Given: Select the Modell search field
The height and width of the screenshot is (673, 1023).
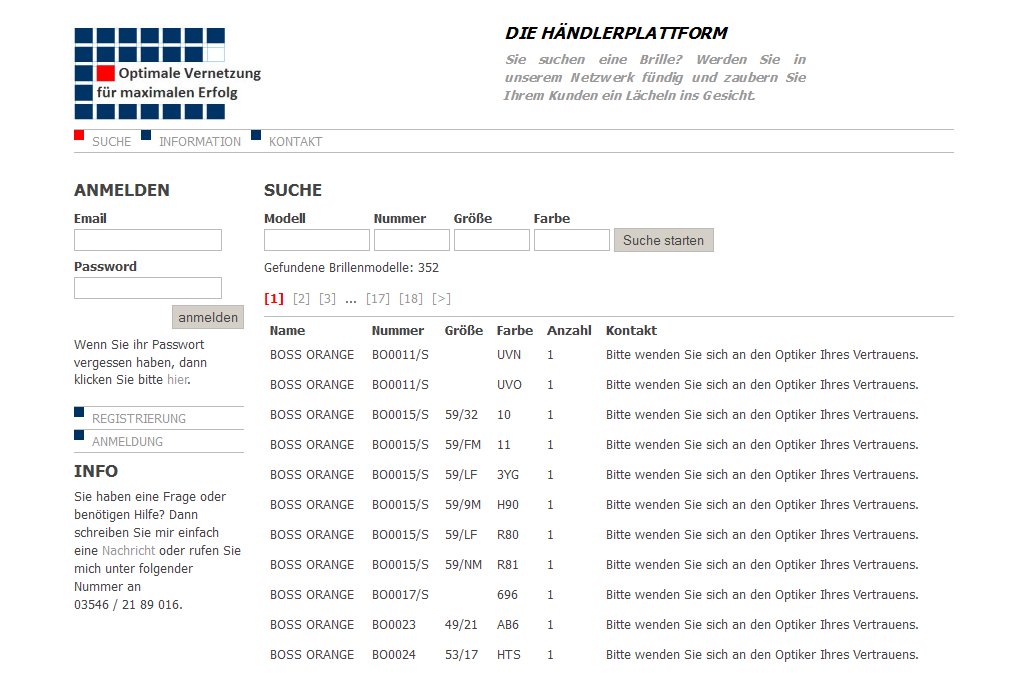Looking at the screenshot, I should [x=316, y=240].
